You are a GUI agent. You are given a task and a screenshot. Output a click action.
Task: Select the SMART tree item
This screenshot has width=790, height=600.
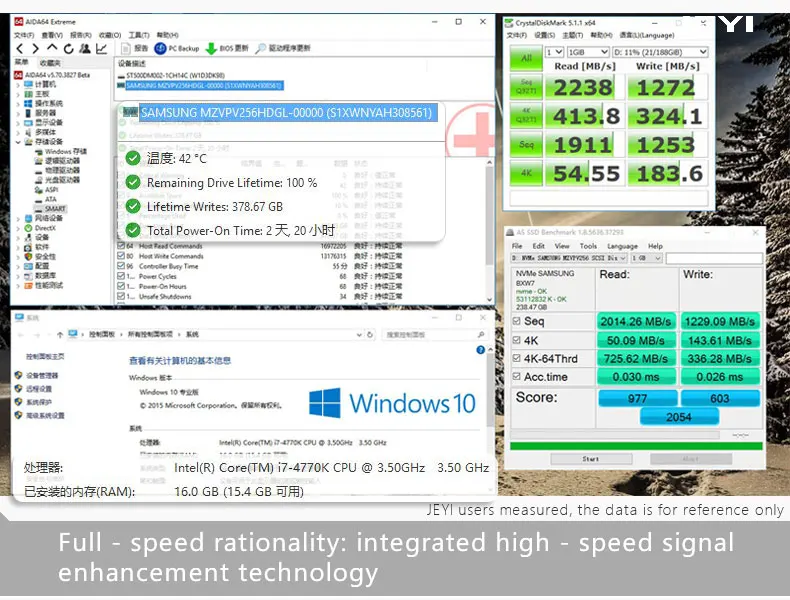[x=50, y=209]
